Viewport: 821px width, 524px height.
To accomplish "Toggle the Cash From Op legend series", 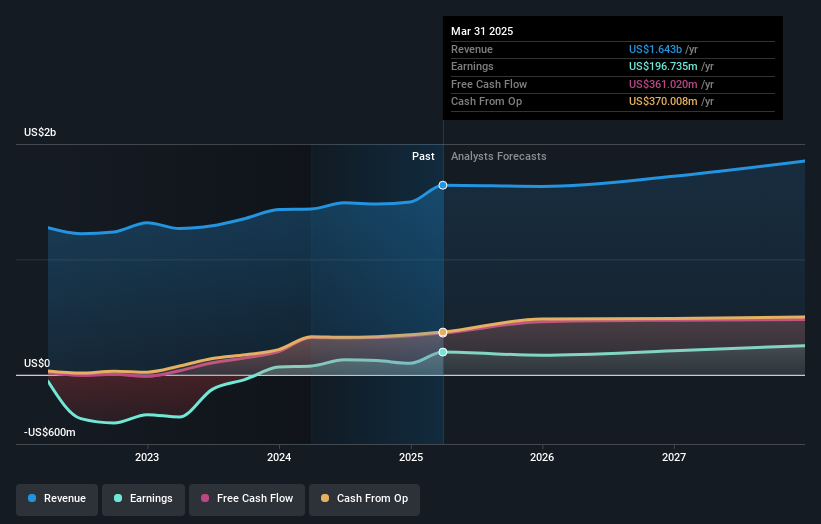I will click(x=364, y=499).
